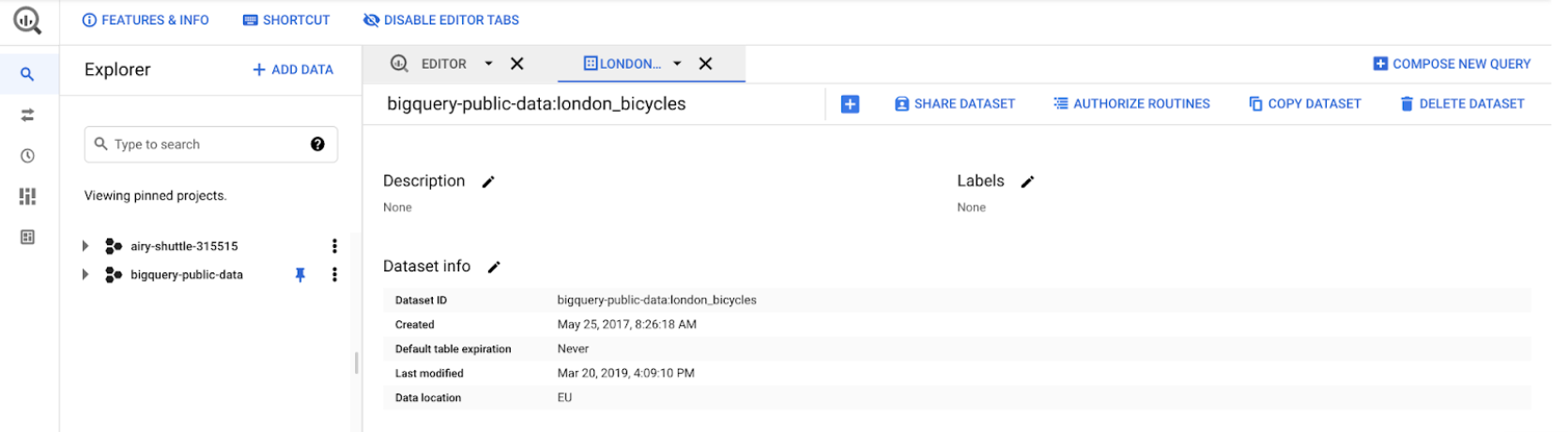The image size is (1568, 432).
Task: Edit the Description with pencil icon
Action: click(488, 182)
